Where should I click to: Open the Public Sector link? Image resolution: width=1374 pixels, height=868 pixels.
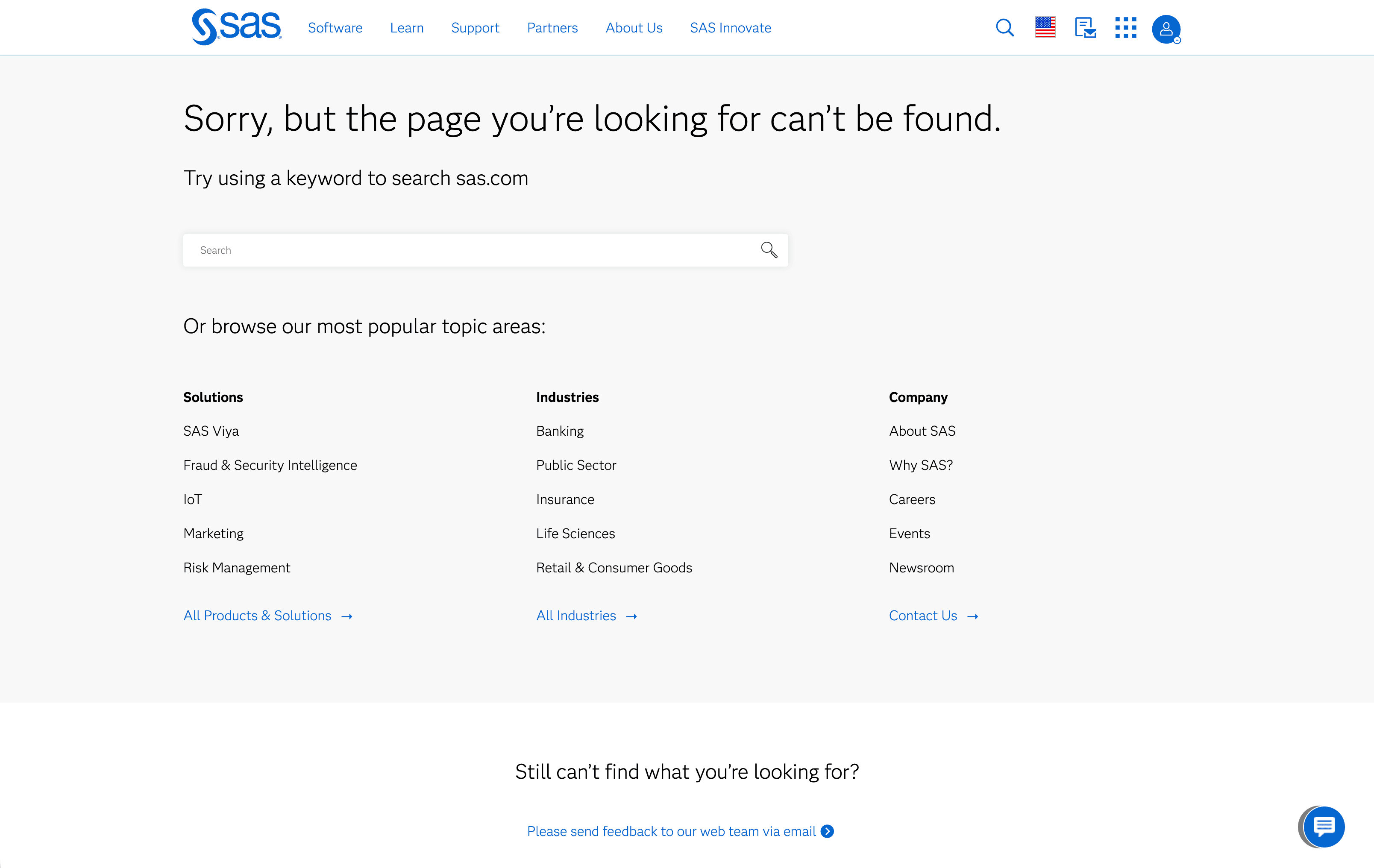click(576, 465)
